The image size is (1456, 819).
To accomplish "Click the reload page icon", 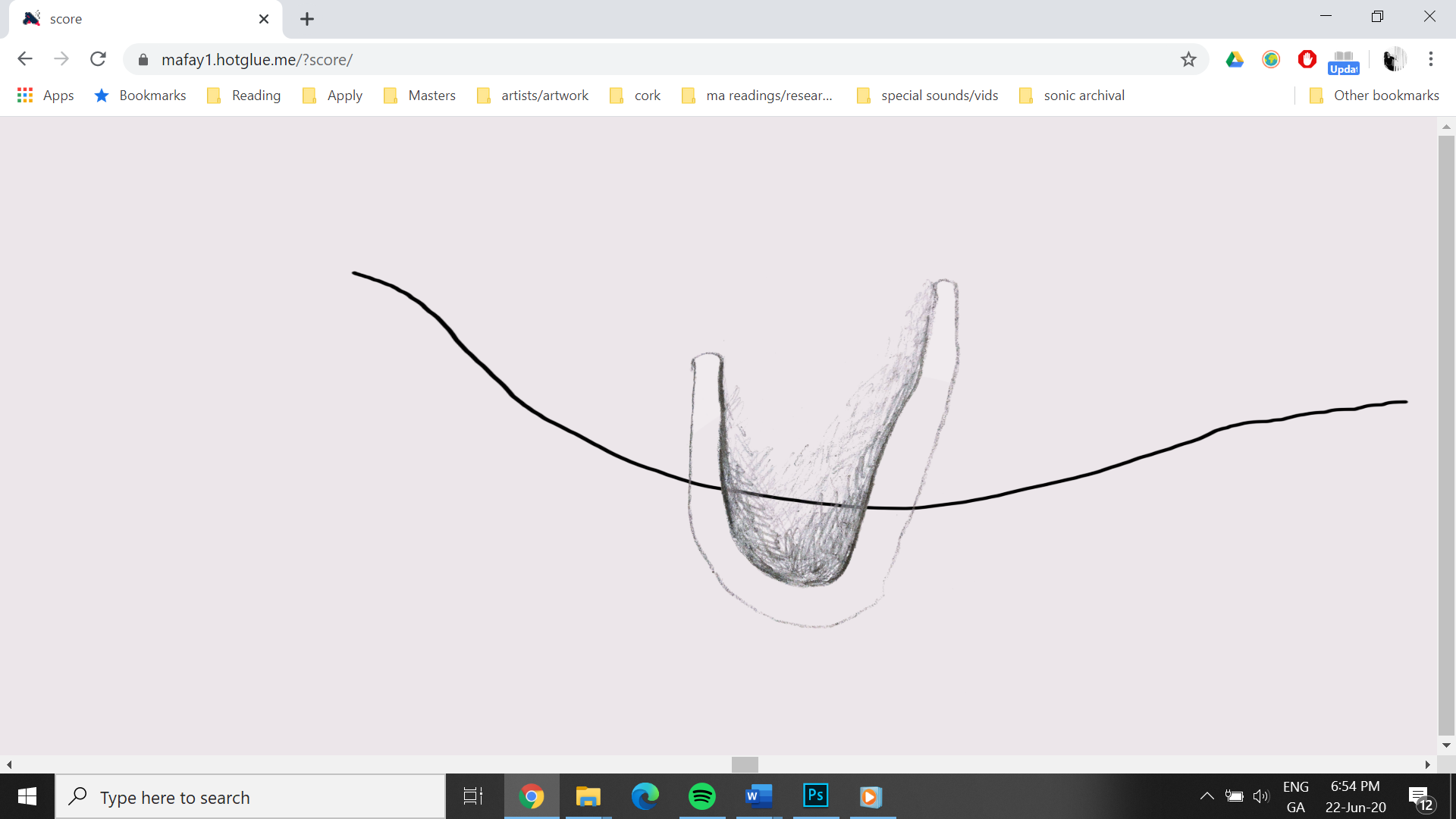I will point(98,59).
